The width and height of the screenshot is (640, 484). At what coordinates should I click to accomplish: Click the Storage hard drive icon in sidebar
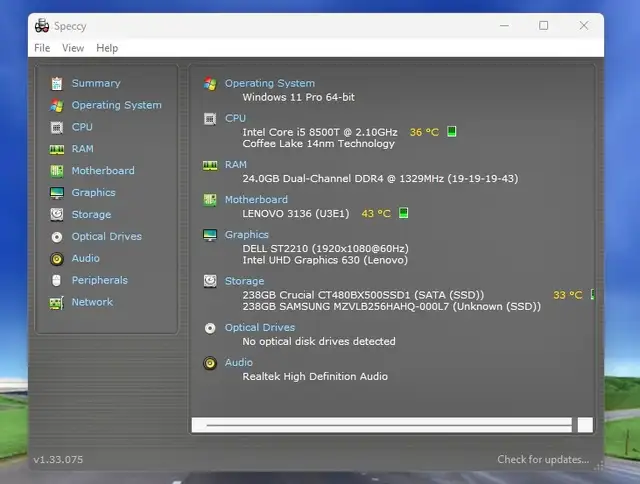(x=57, y=215)
